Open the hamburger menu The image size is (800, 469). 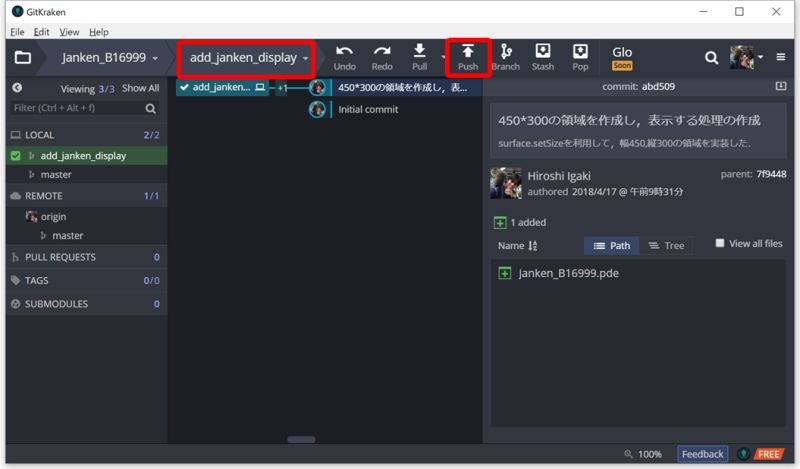781,57
